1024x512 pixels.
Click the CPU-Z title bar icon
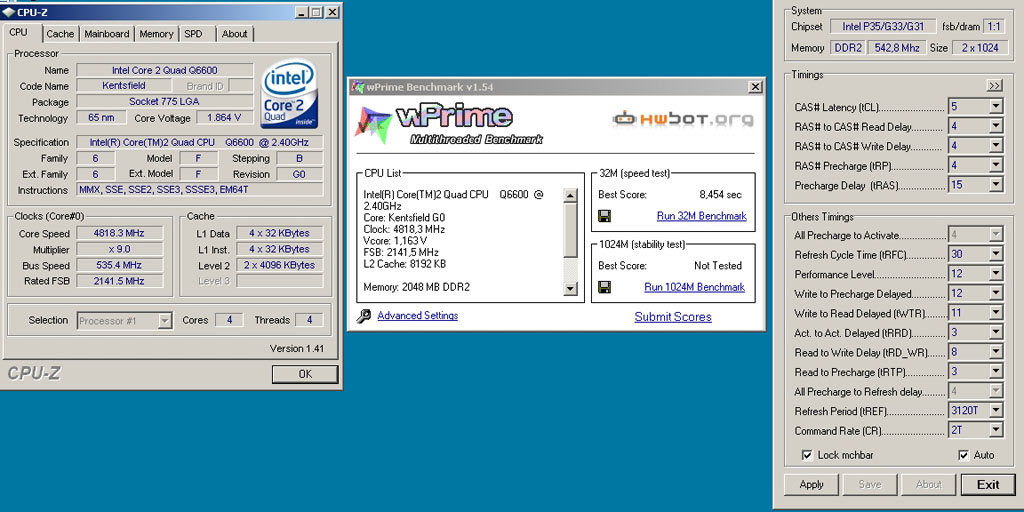point(8,12)
